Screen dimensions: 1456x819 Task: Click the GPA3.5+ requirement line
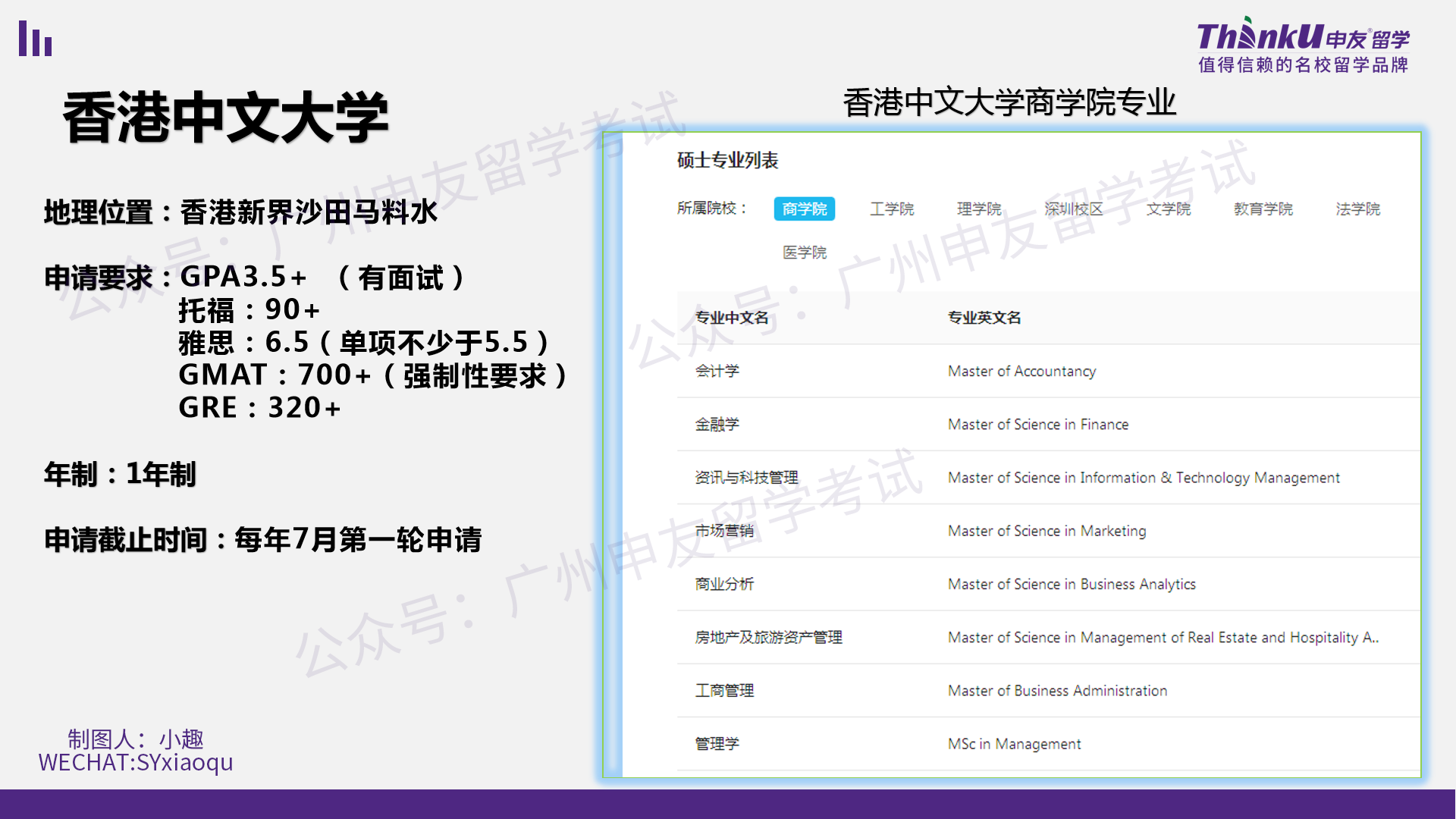click(254, 278)
